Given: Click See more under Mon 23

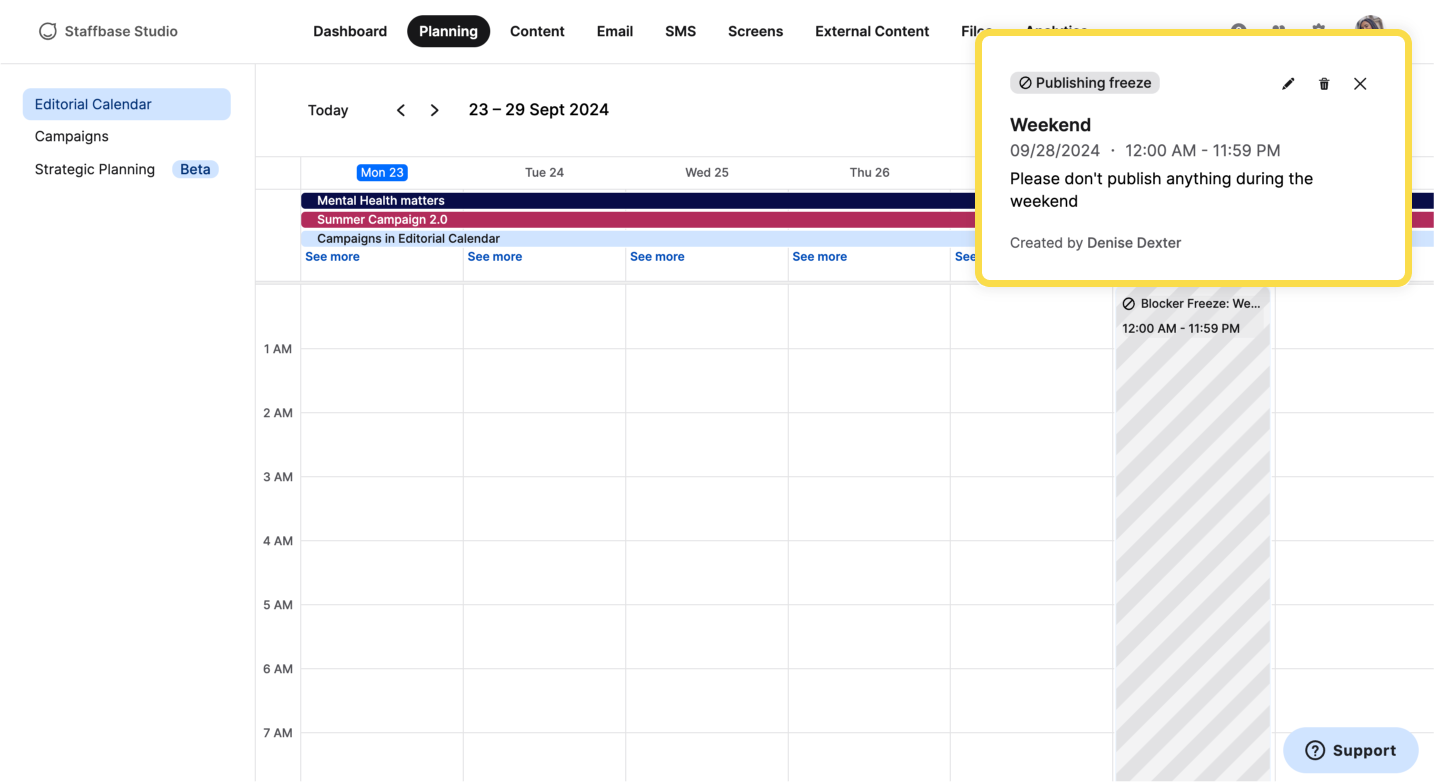Looking at the screenshot, I should 332,257.
